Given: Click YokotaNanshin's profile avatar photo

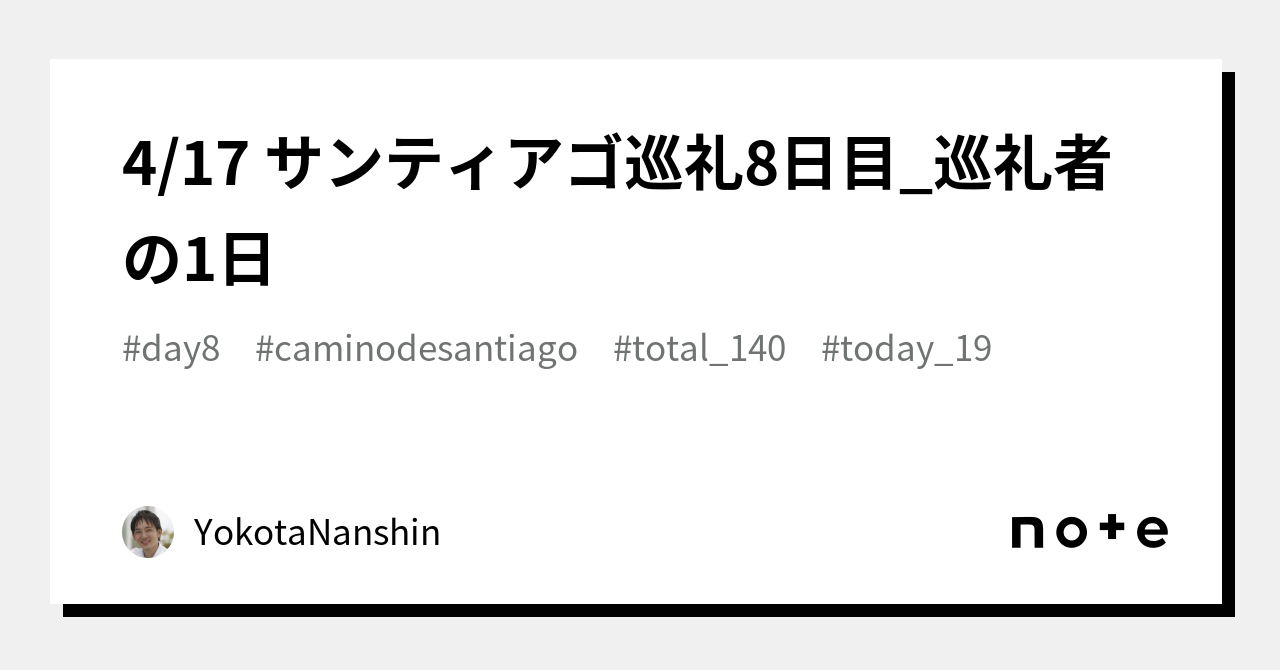Looking at the screenshot, I should click(148, 532).
